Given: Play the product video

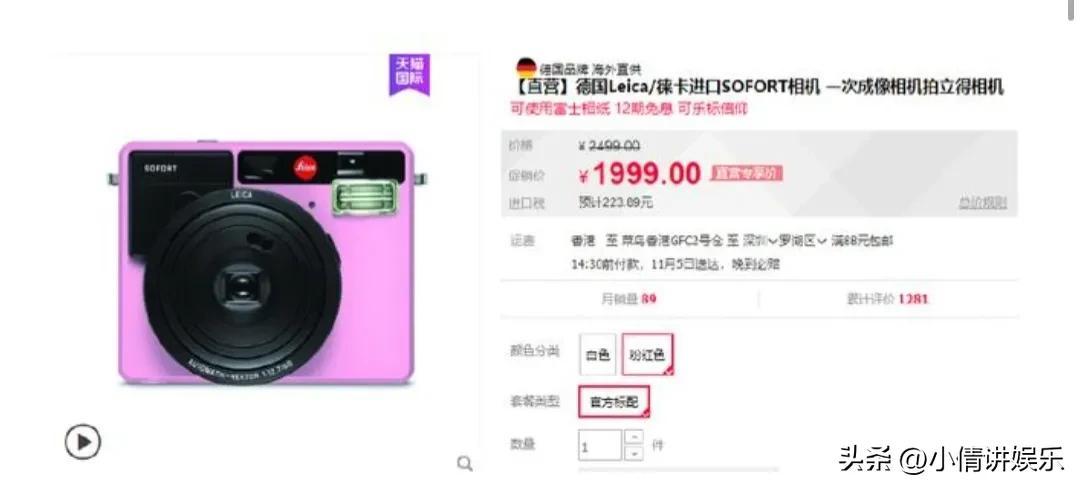Looking at the screenshot, I should point(83,442).
